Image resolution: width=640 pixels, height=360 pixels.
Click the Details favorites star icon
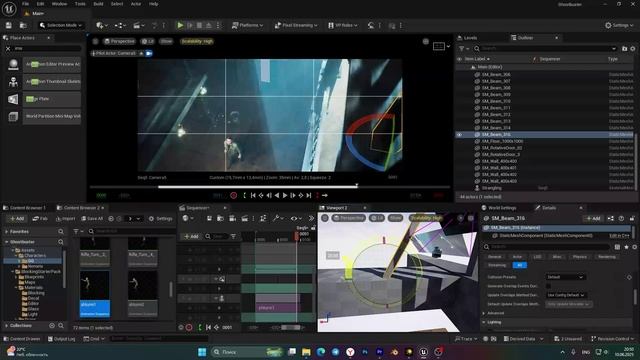pyautogui.click(x=627, y=247)
